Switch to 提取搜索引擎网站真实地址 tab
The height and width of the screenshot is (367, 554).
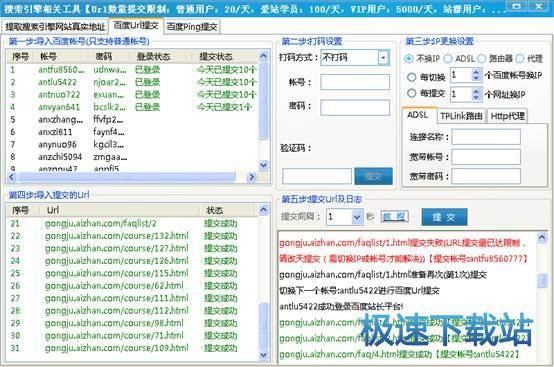pyautogui.click(x=55, y=27)
